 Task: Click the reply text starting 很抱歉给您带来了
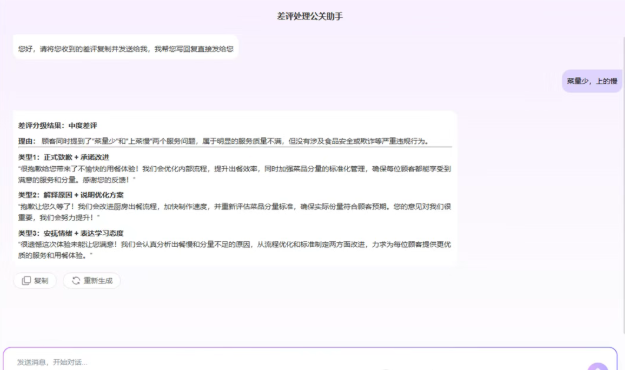click(x=234, y=174)
